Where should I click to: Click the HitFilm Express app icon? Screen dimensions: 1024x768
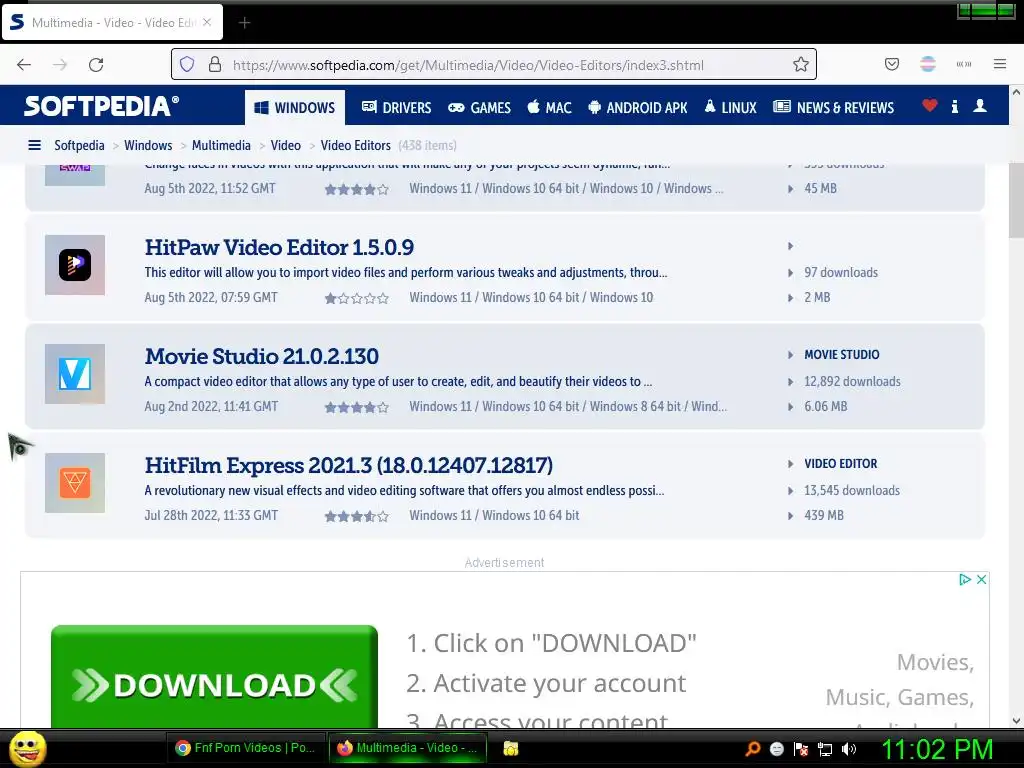click(75, 483)
